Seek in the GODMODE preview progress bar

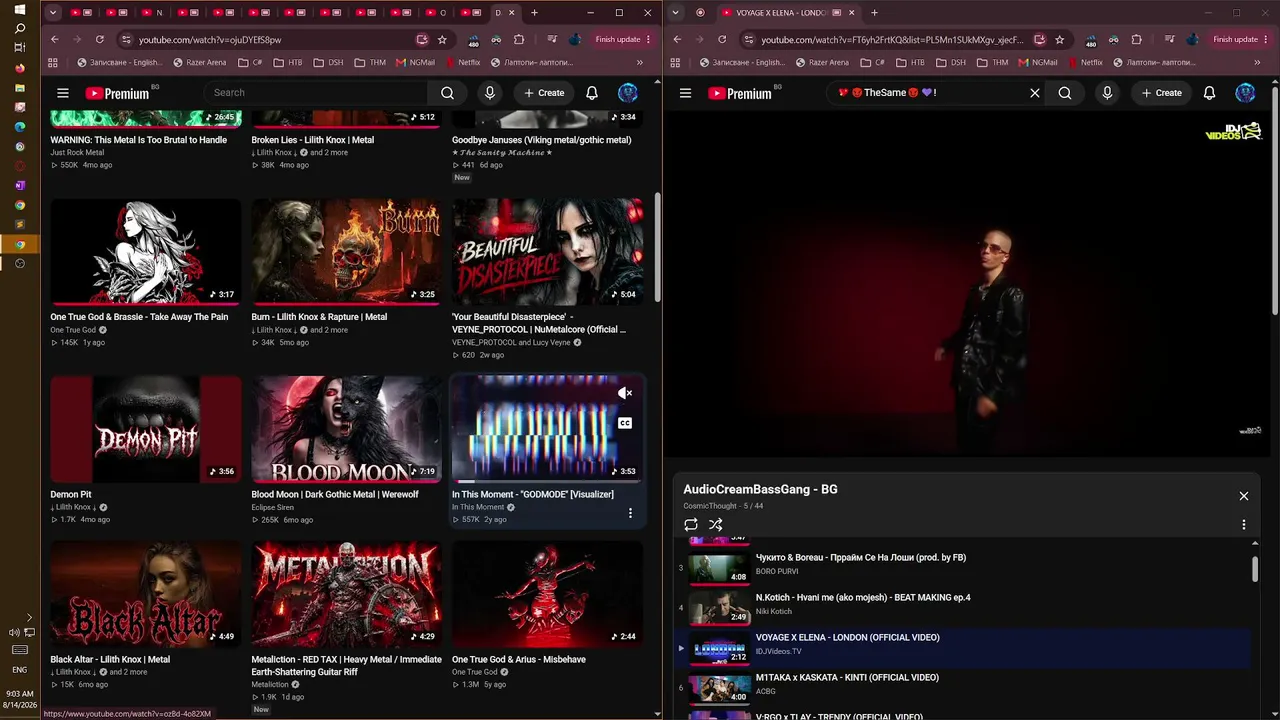(x=547, y=481)
